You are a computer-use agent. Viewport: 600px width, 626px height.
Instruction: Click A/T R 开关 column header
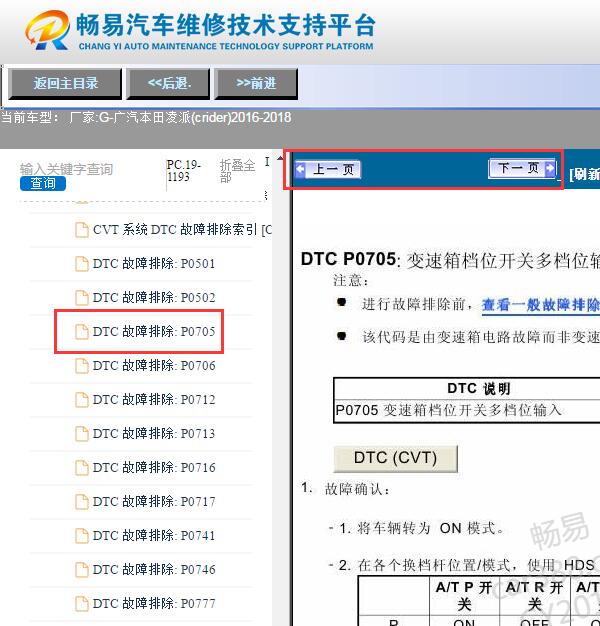(x=534, y=596)
